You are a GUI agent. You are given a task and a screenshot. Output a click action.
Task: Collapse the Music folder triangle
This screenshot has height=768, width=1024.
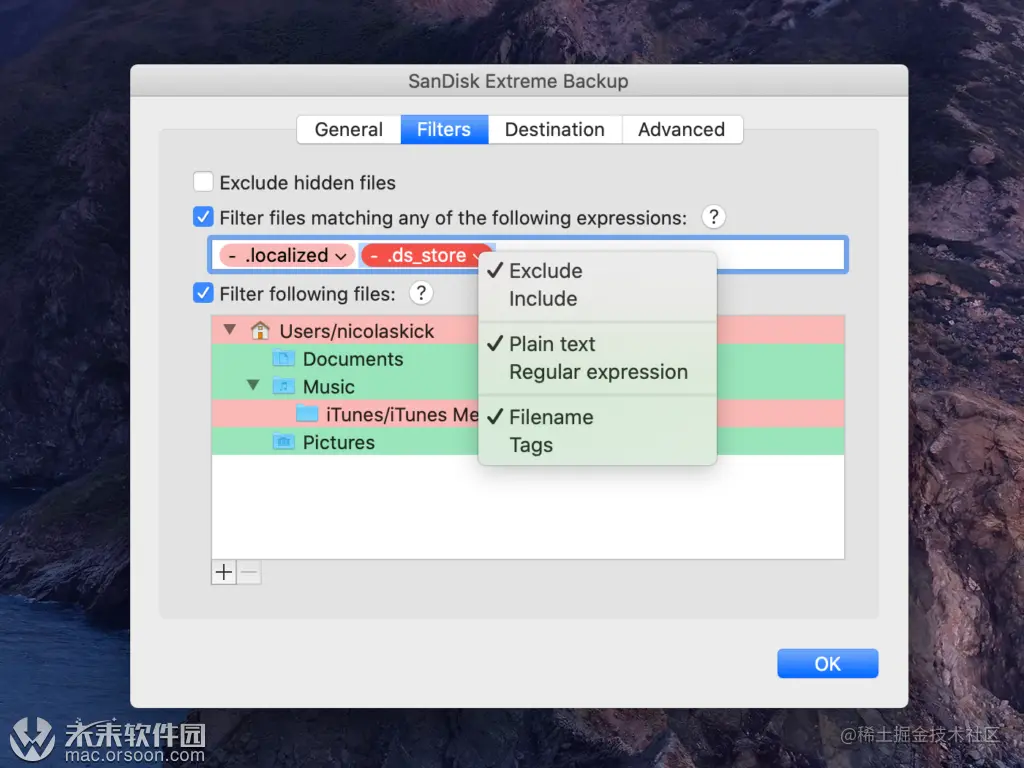(x=253, y=385)
